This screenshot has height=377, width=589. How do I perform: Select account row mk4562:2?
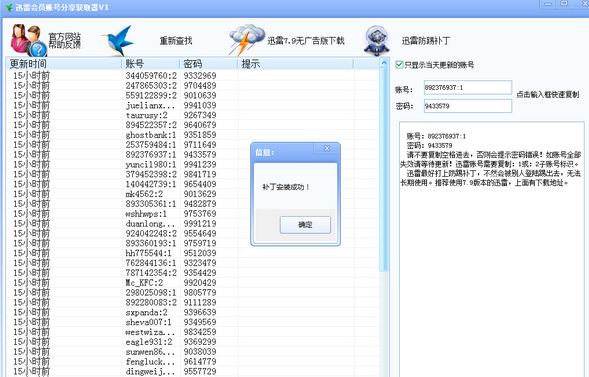[193, 194]
